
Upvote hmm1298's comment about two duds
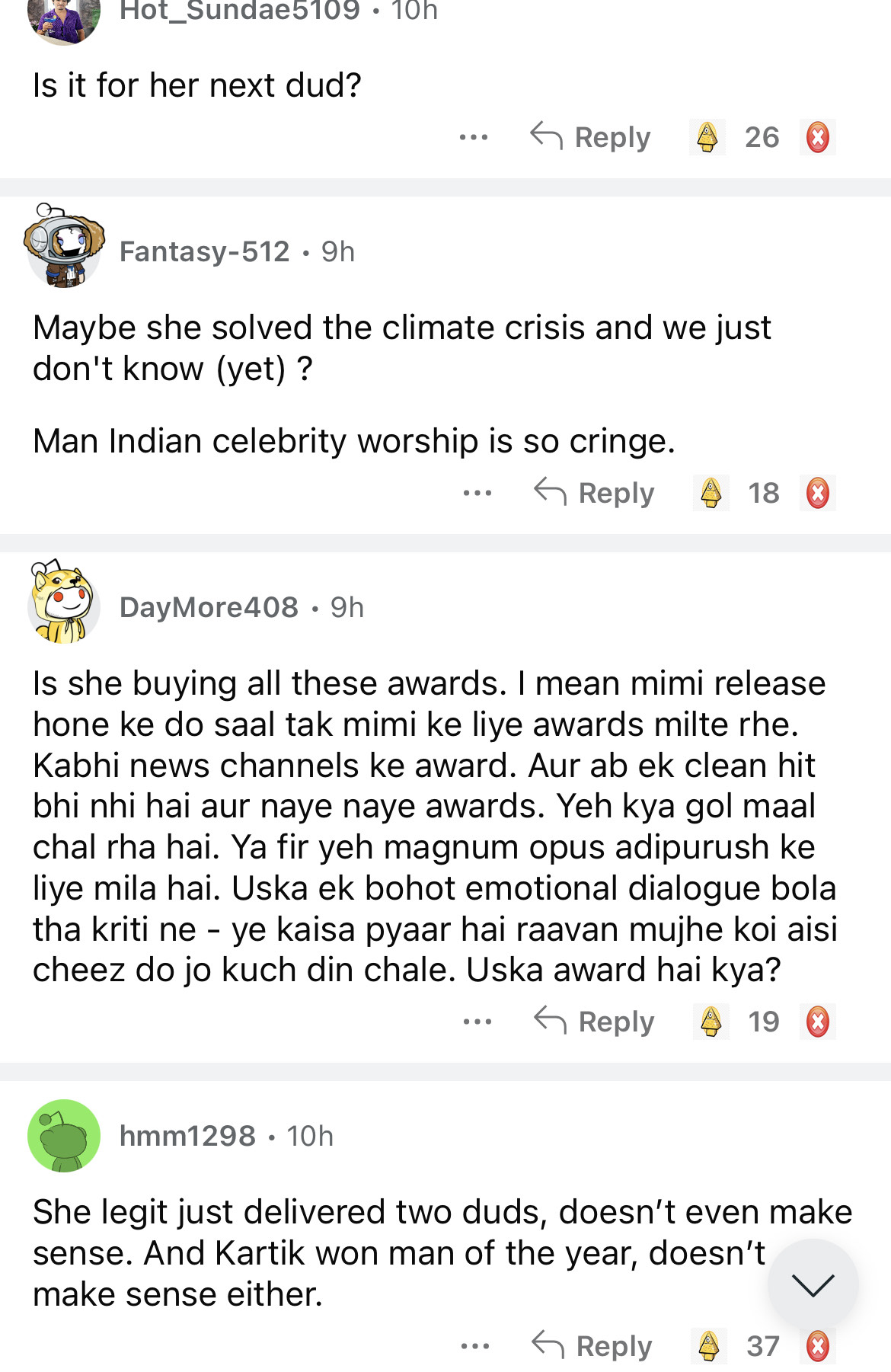709,1346
